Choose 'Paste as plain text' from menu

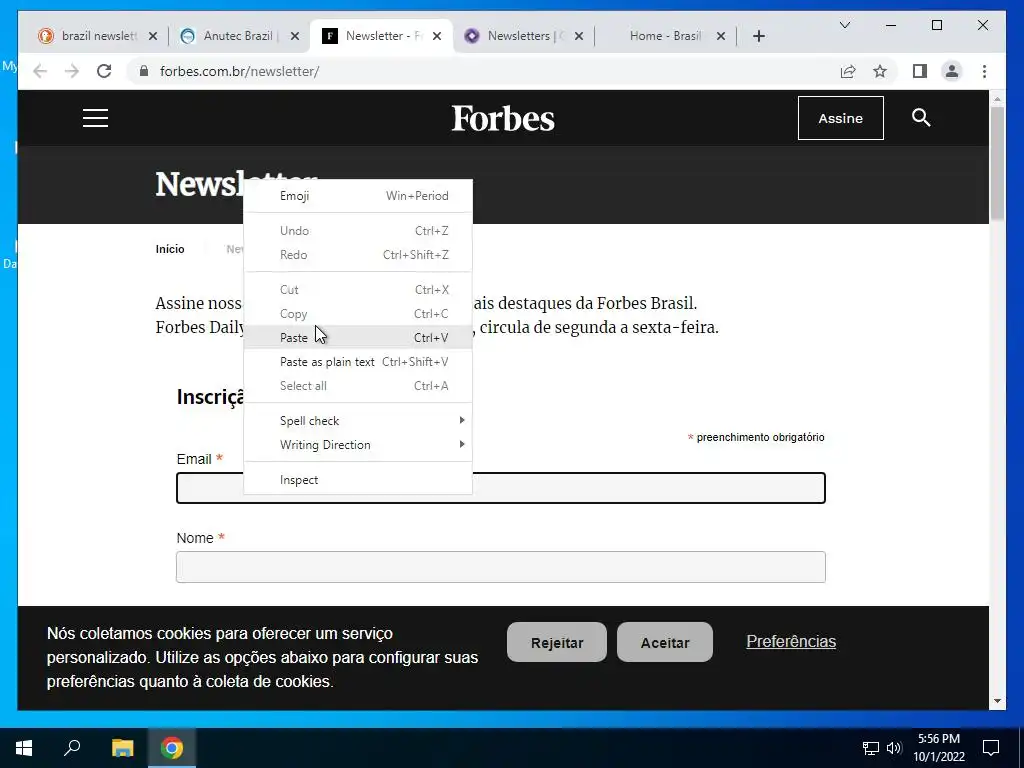pos(358,362)
